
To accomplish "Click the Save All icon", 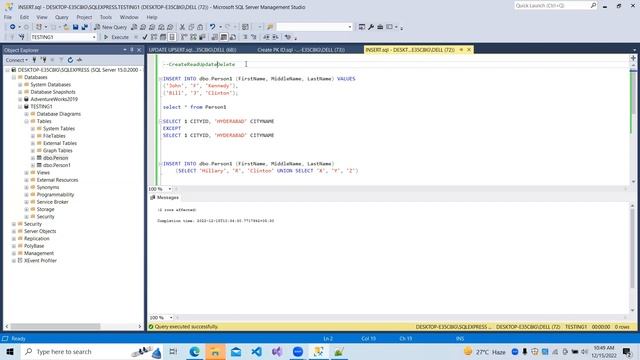I will (x=84, y=27).
